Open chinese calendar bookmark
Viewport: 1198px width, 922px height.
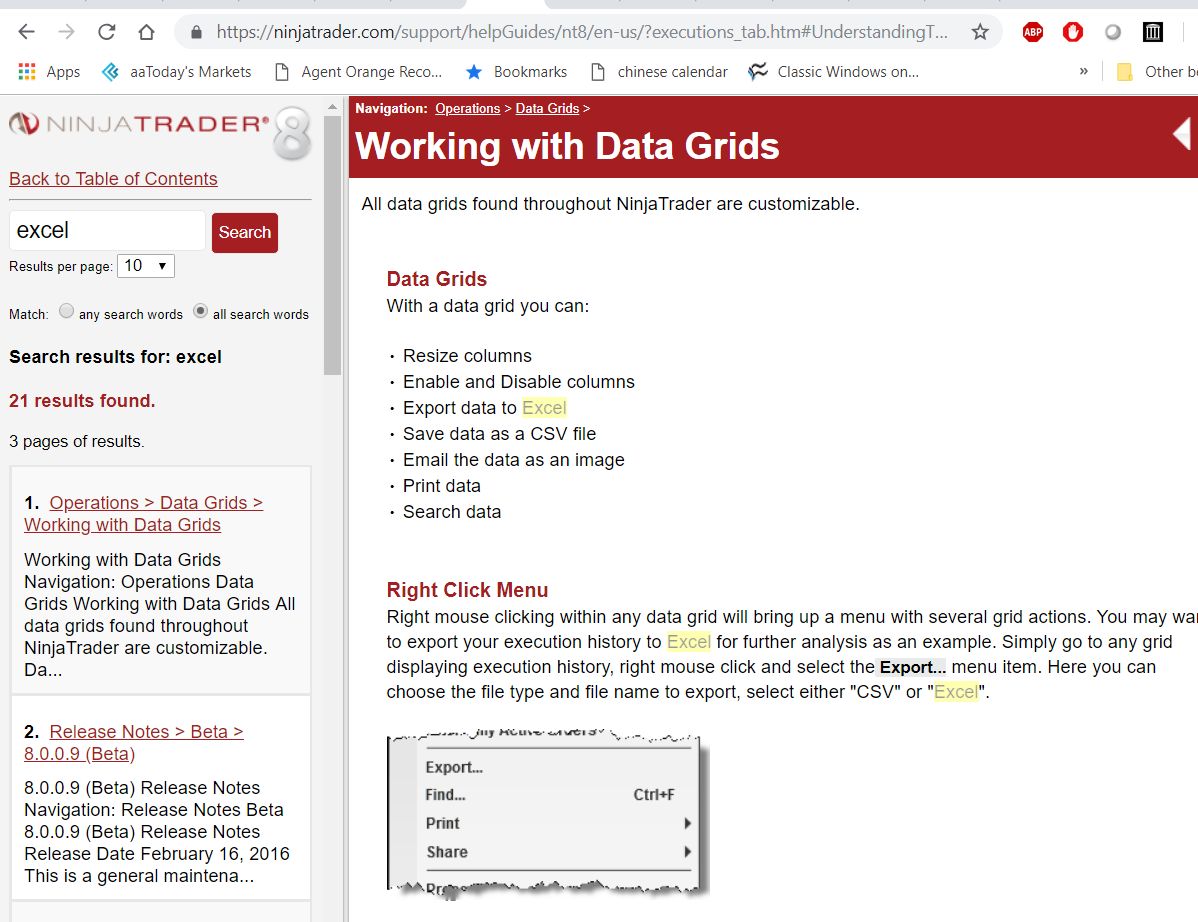tap(659, 72)
